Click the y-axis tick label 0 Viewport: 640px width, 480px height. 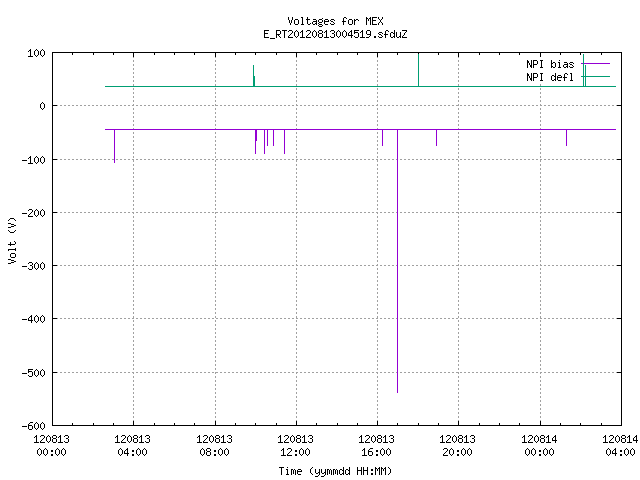pyautogui.click(x=42, y=107)
